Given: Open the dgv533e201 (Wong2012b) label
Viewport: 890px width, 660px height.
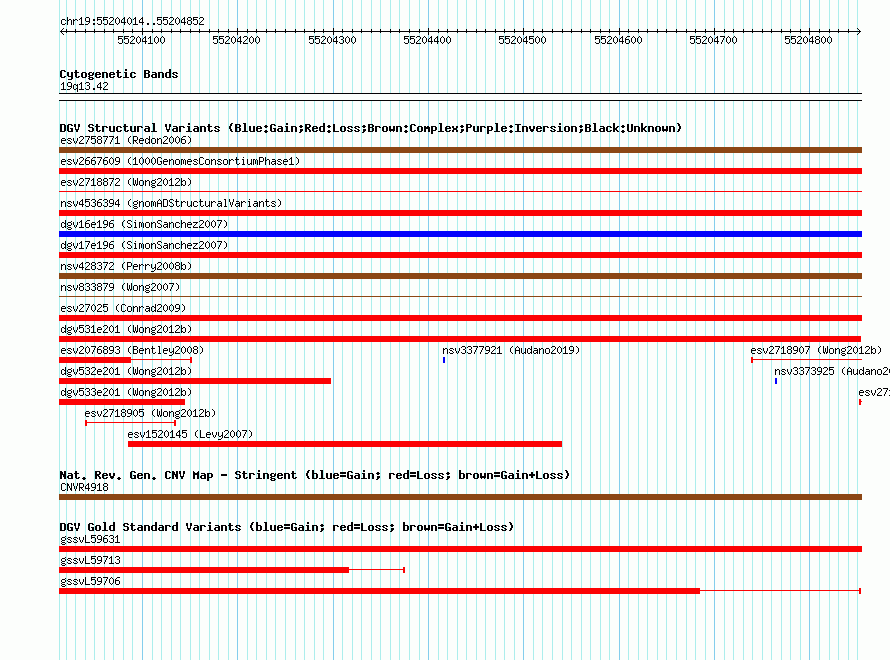Looking at the screenshot, I should [126, 392].
